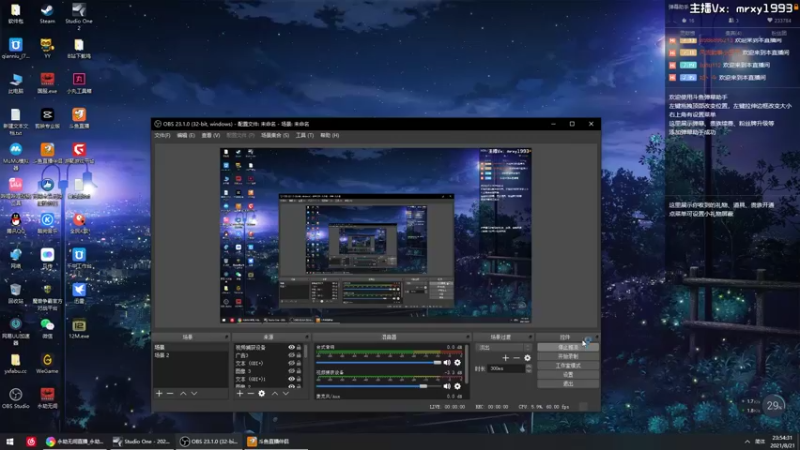Viewport: 800px width, 450px height.
Task: Remove scene transition with minus icon
Action: 516,358
